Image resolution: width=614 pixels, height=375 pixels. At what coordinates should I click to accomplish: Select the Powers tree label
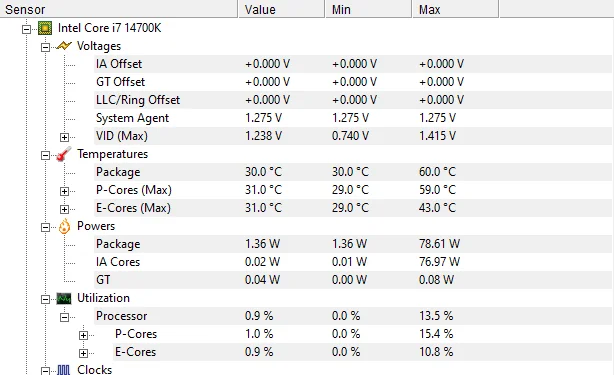pyautogui.click(x=96, y=226)
